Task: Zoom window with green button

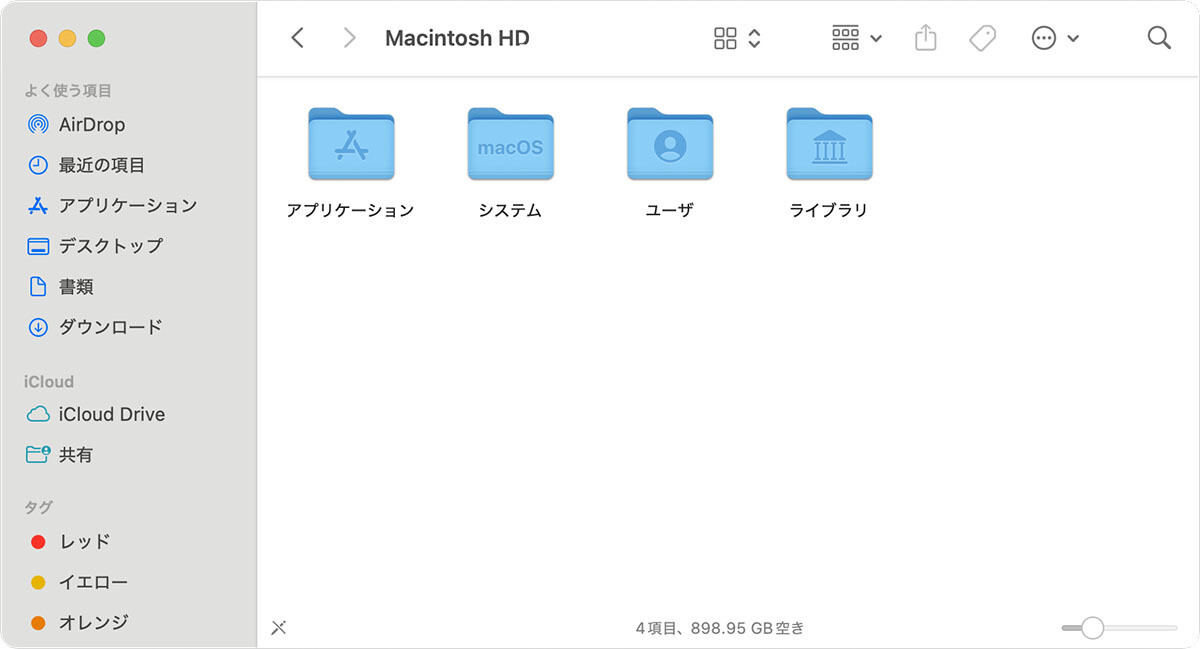Action: [x=96, y=39]
